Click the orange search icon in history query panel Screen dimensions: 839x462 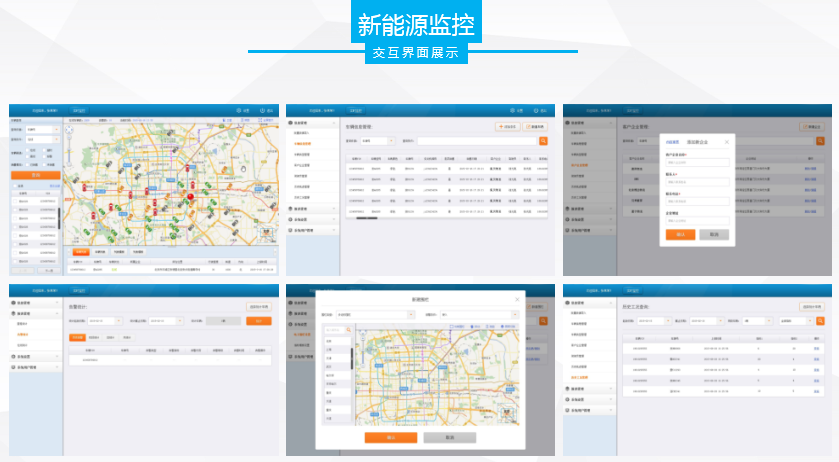tap(820, 321)
